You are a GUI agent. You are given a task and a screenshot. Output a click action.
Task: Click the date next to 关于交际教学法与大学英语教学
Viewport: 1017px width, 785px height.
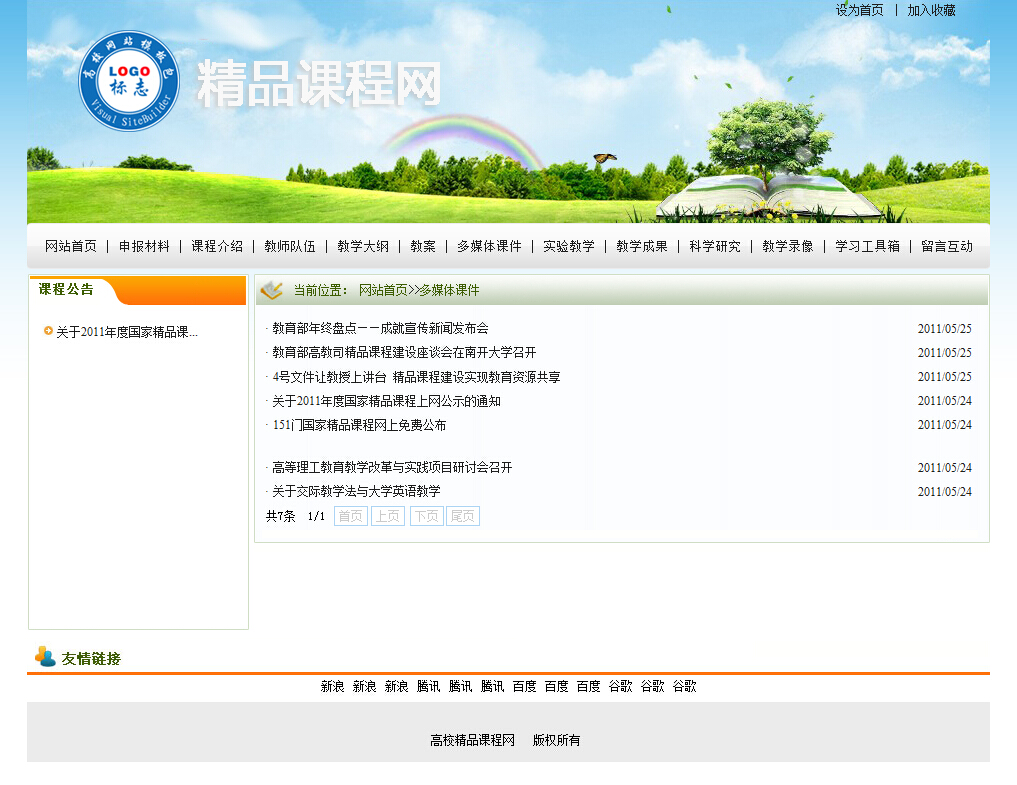click(x=944, y=492)
